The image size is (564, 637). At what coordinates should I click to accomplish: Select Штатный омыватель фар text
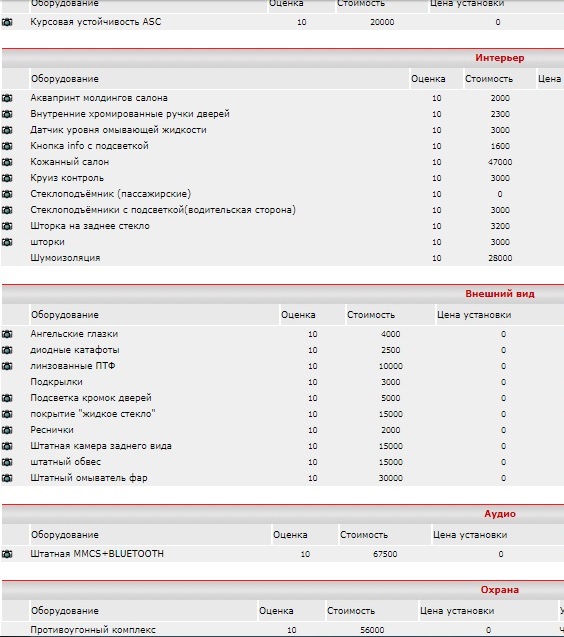89,478
